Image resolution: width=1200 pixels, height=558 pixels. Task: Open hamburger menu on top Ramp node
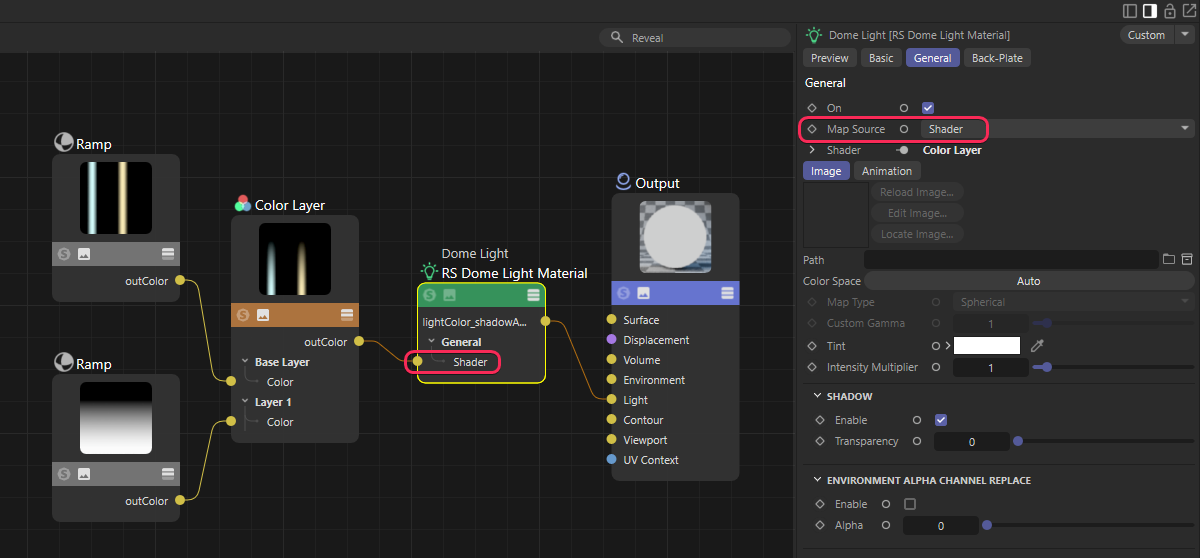tap(168, 254)
